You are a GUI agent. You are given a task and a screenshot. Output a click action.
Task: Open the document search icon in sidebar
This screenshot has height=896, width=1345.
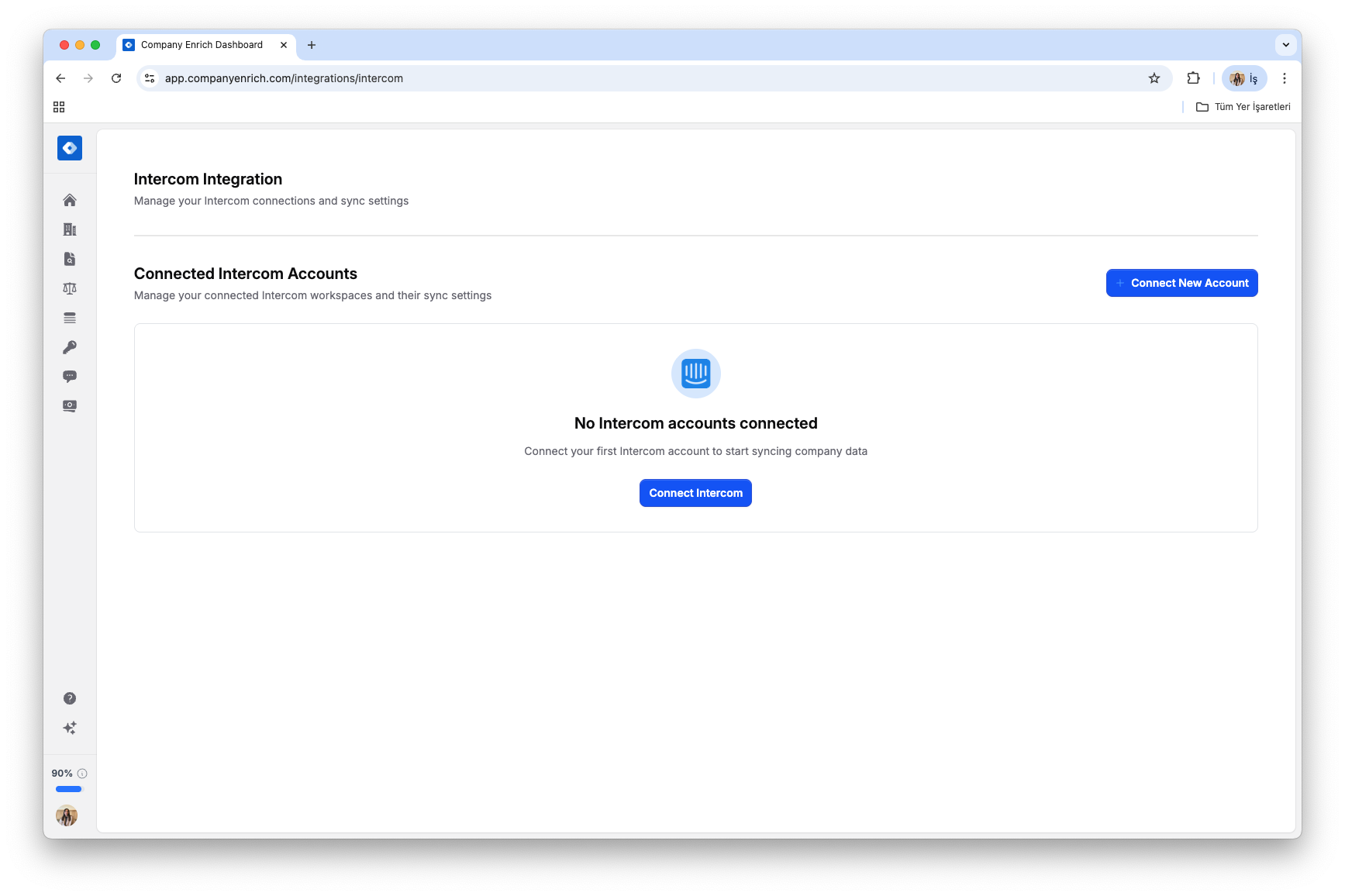tap(70, 259)
